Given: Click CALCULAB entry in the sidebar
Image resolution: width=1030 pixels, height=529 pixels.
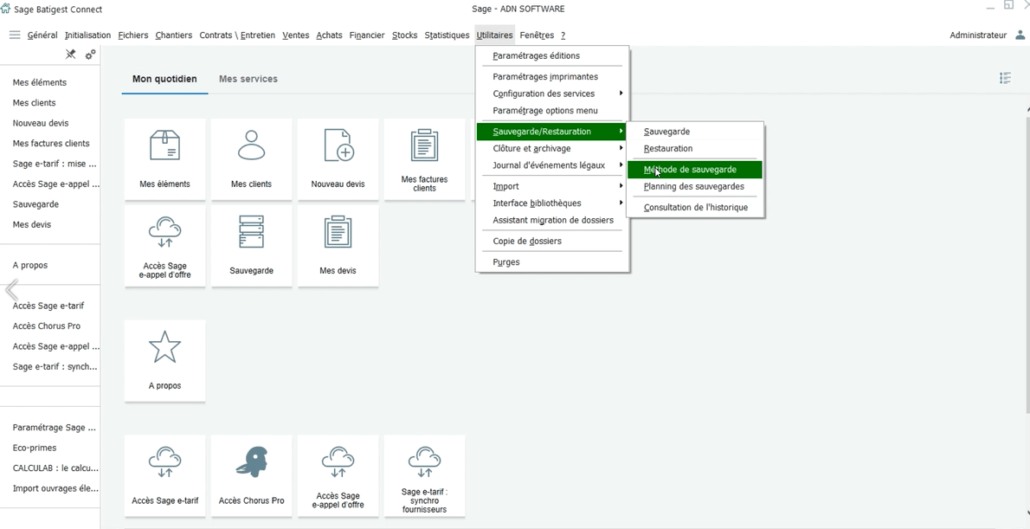Looking at the screenshot, I should [x=56, y=468].
